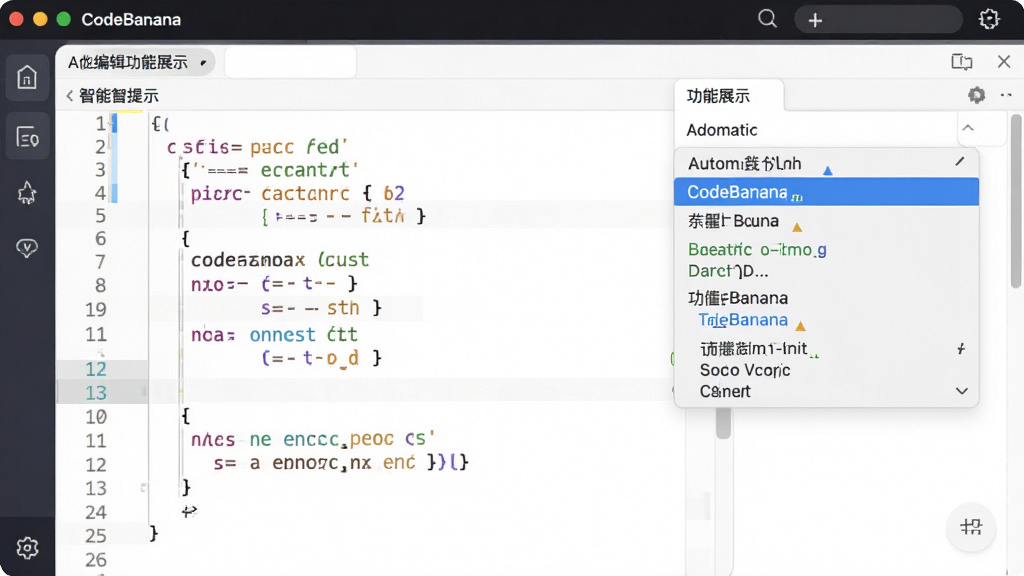Open the gear icon in title bar
The image size is (1024, 576).
tap(989, 19)
